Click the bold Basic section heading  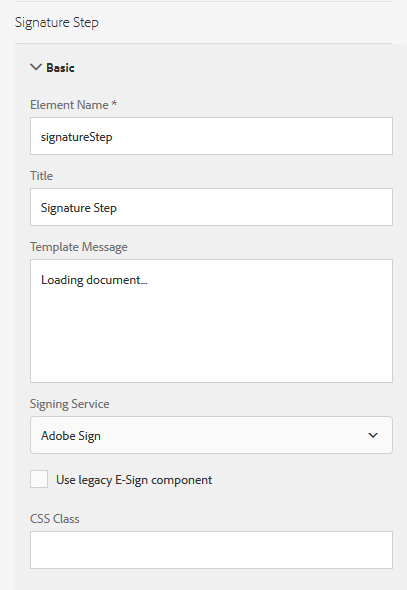(x=60, y=68)
